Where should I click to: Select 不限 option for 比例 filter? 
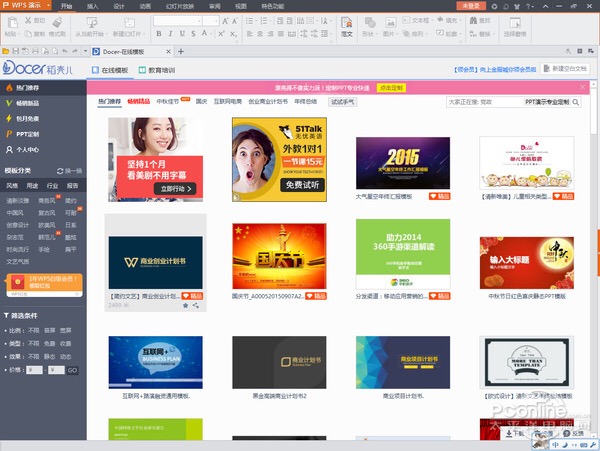click(x=34, y=330)
